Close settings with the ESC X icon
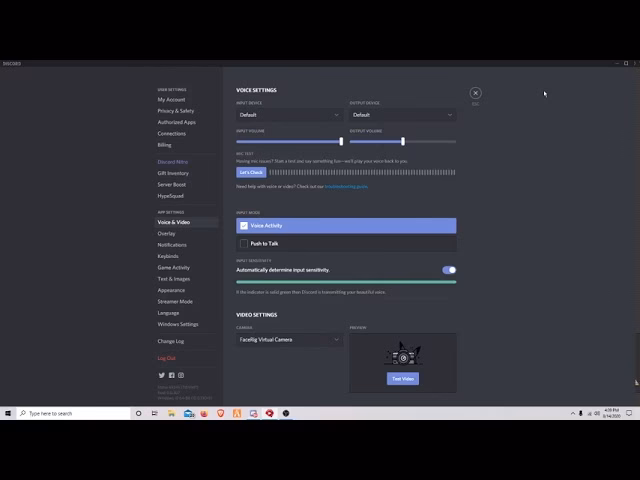Viewport: 640px width, 480px height. click(475, 93)
